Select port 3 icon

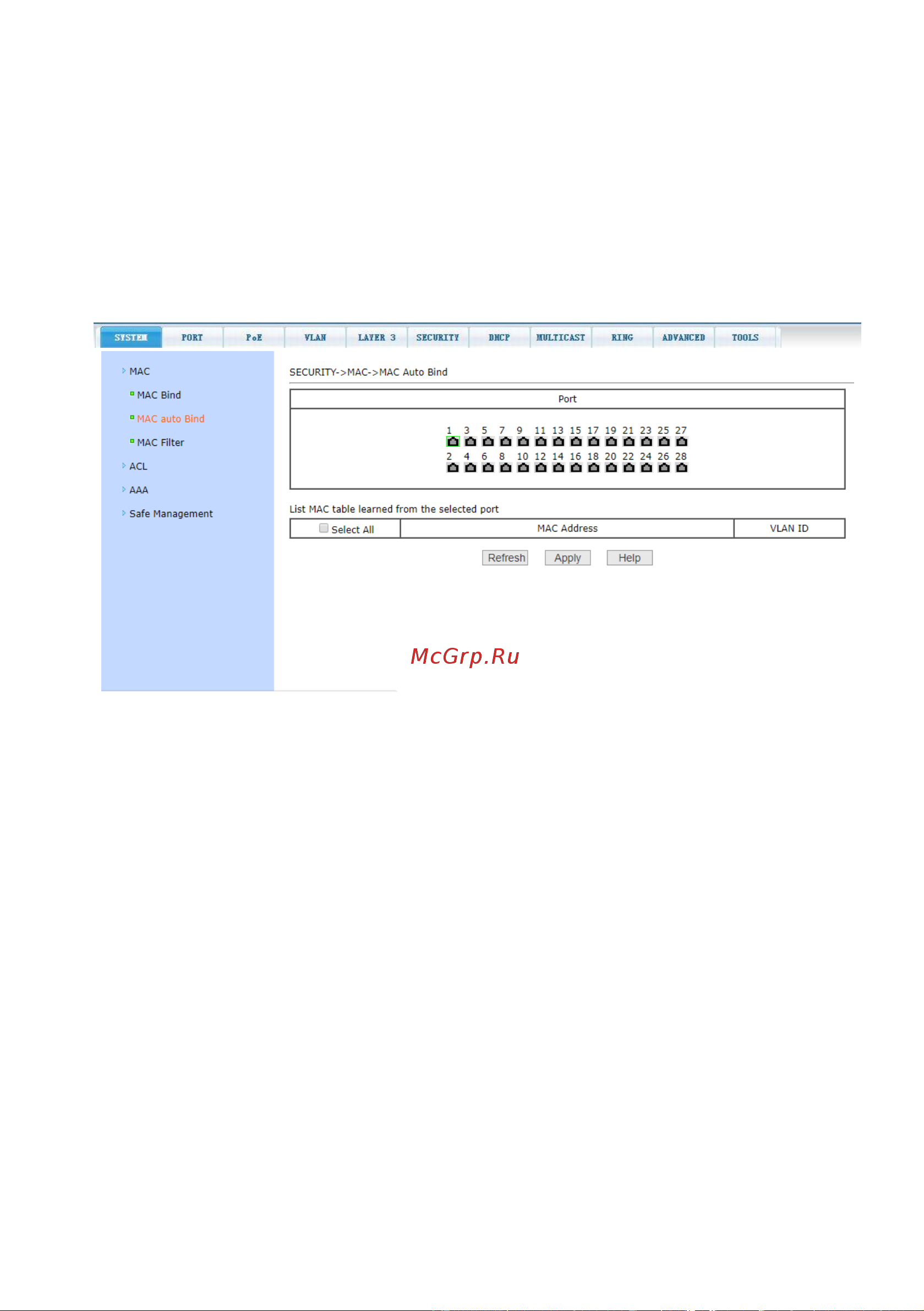[x=471, y=441]
